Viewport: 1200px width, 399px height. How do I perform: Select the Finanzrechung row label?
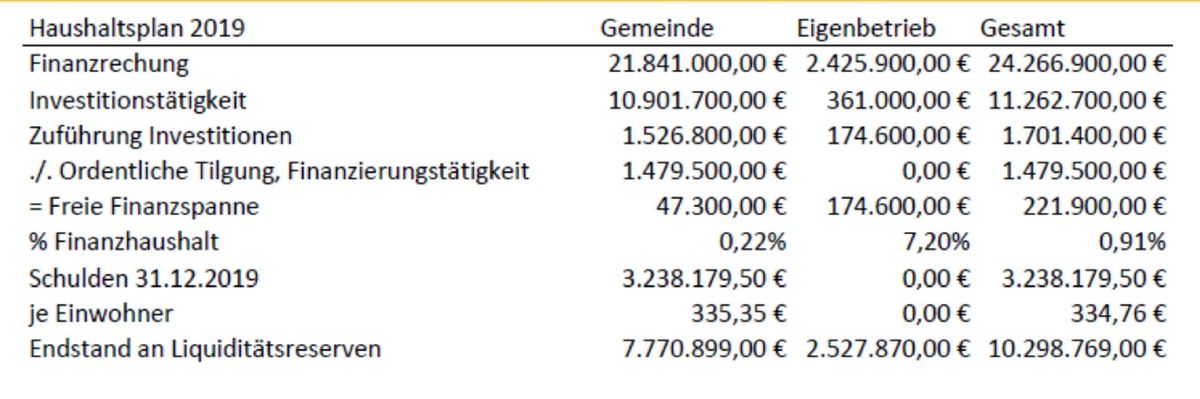(x=110, y=66)
